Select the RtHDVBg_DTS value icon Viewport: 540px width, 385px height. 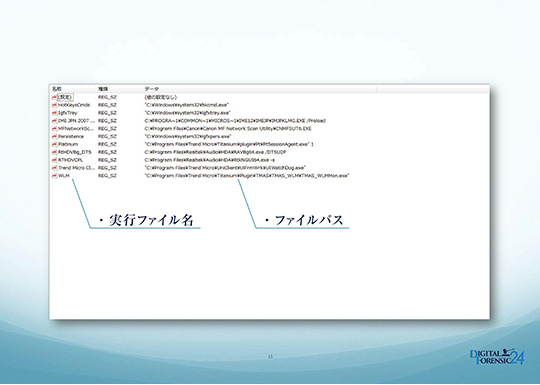(54, 152)
